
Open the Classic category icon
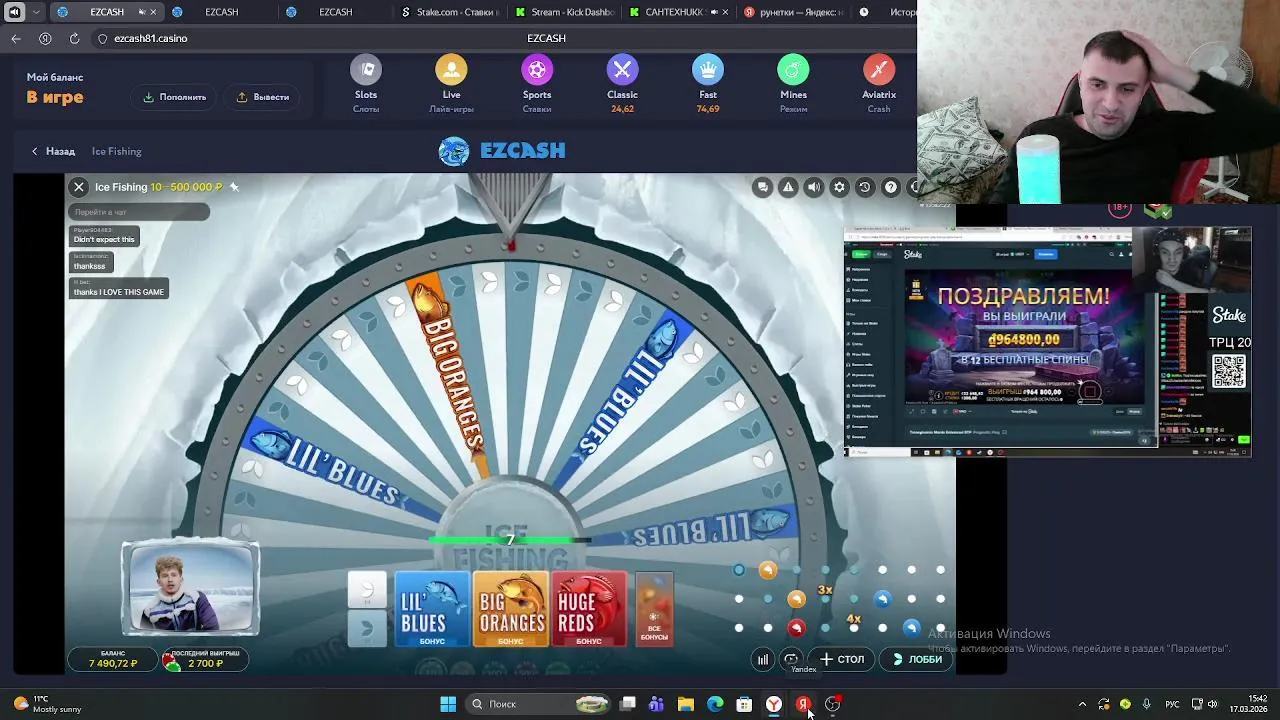pos(622,70)
